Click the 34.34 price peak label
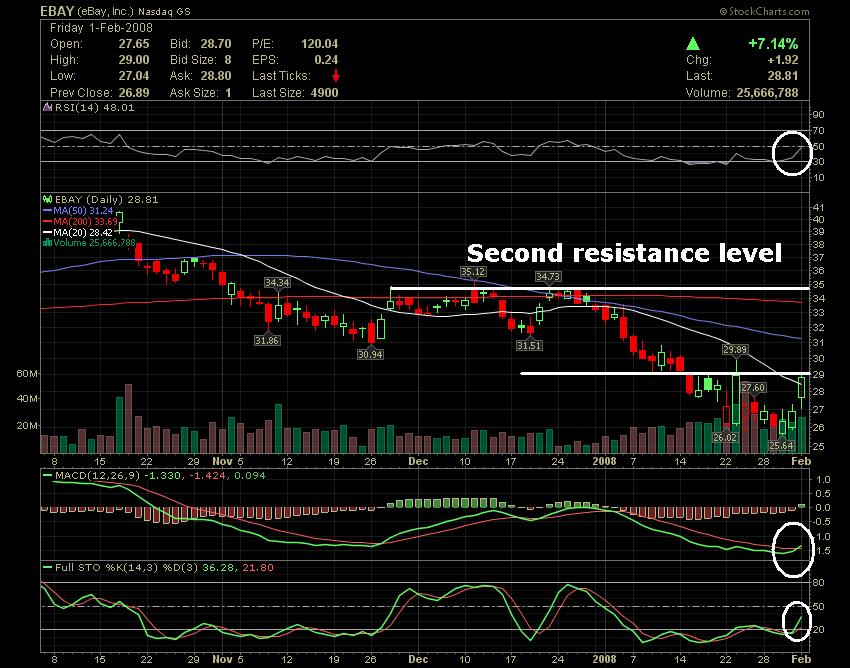Screen dimensions: 850x668 pyautogui.click(x=277, y=282)
